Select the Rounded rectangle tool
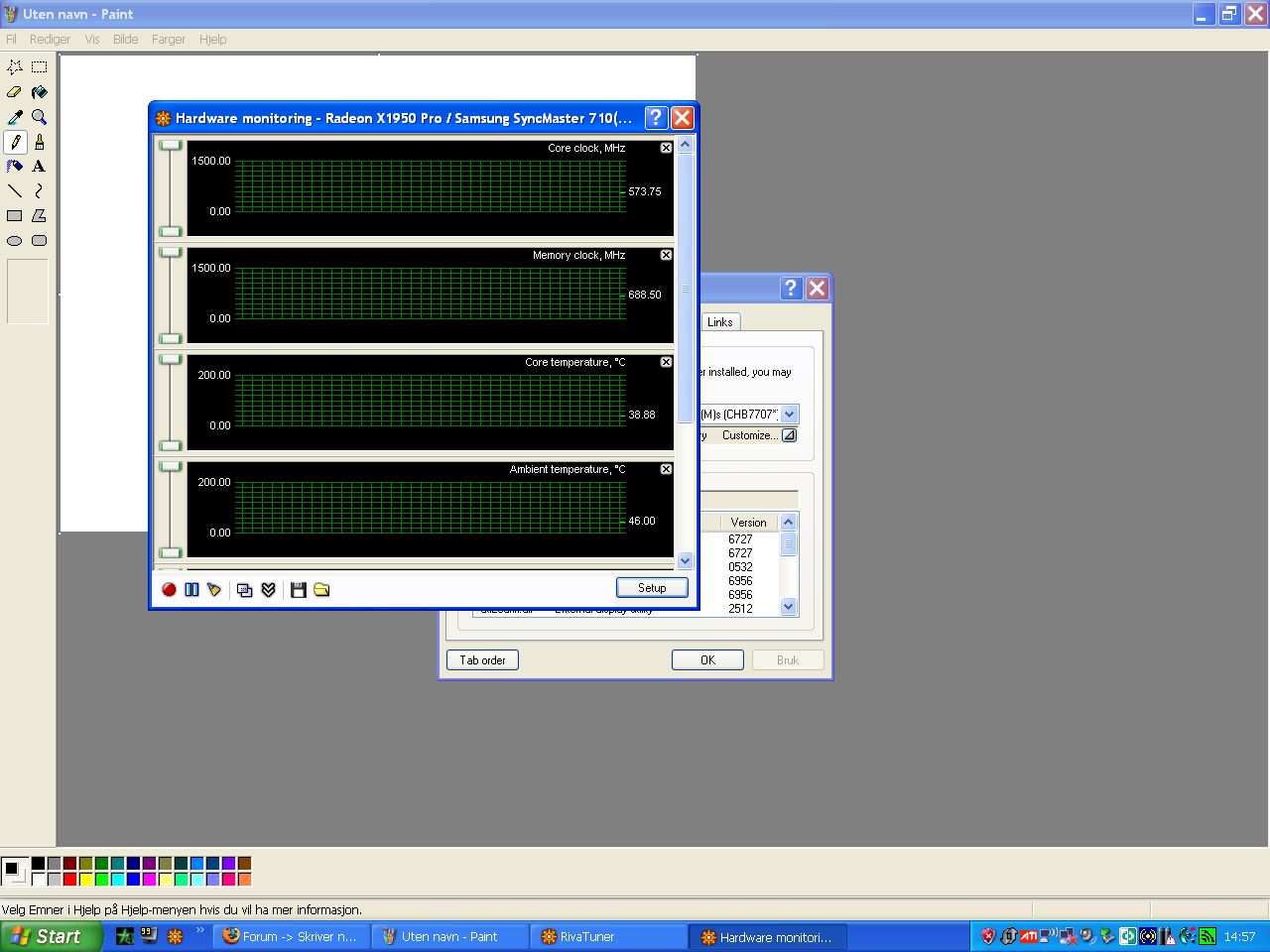 [40, 241]
